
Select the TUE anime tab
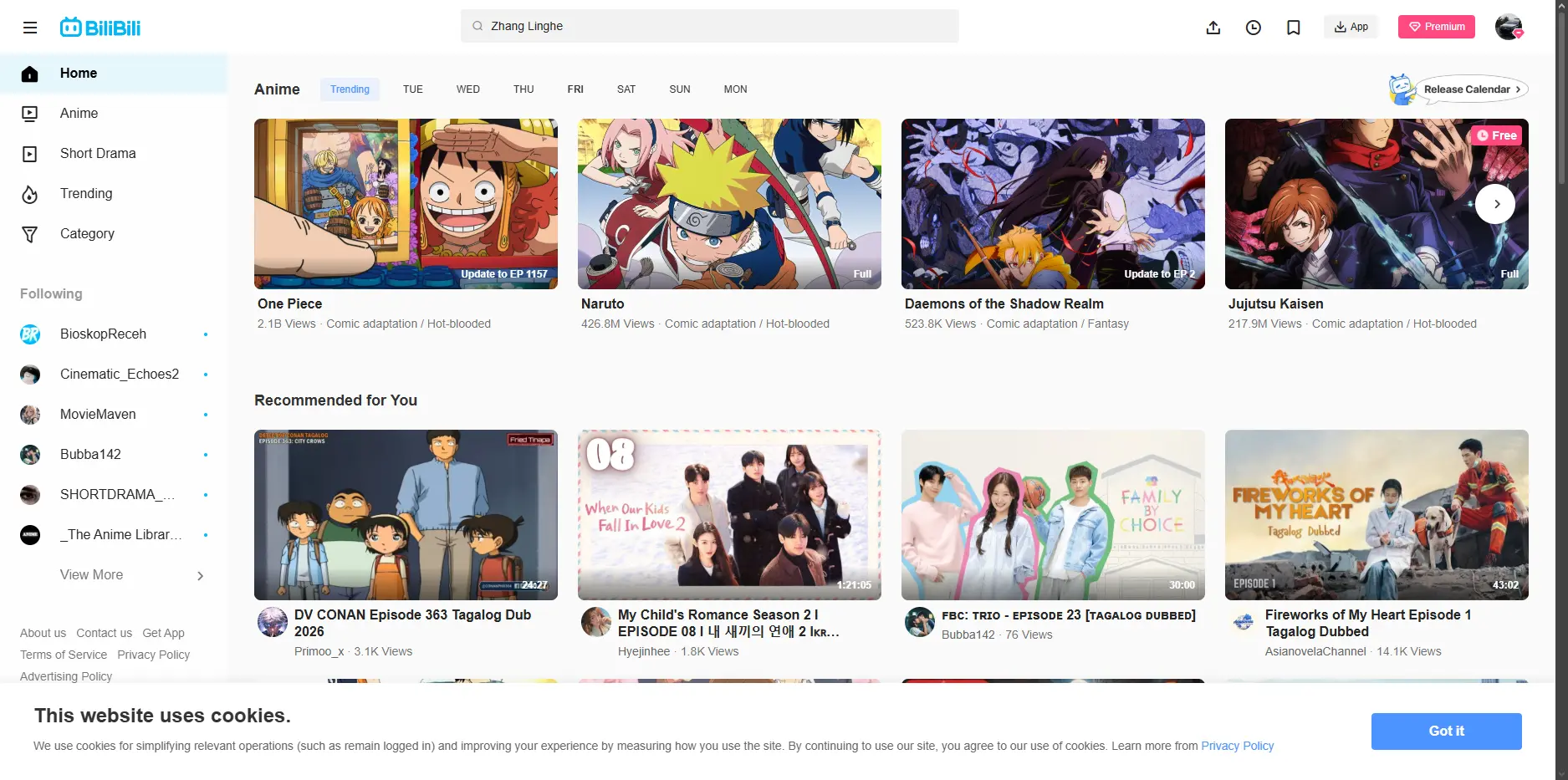[x=413, y=89]
